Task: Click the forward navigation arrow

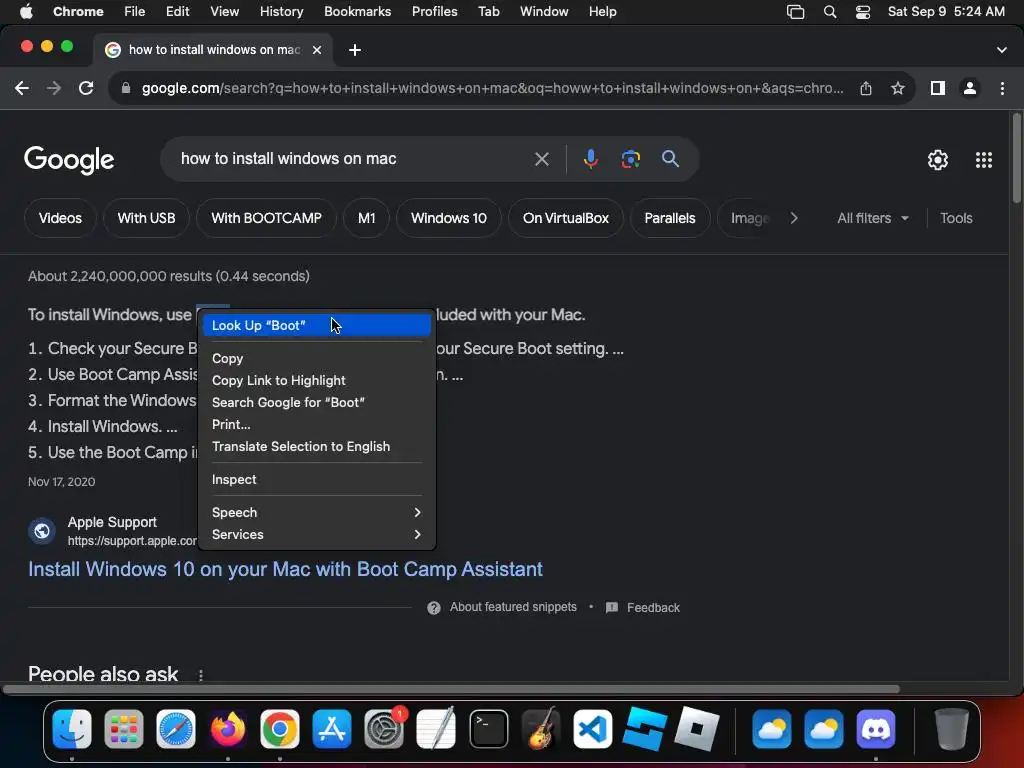Action: point(54,88)
